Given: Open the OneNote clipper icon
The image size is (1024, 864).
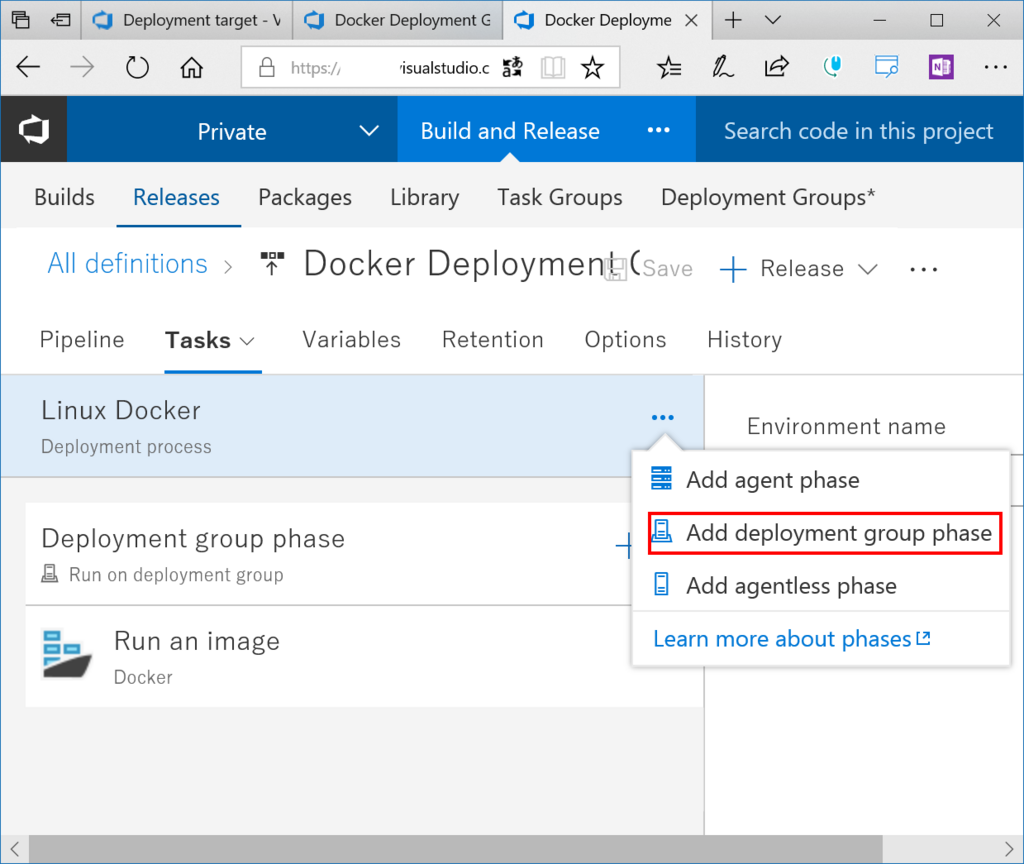Looking at the screenshot, I should click(940, 67).
